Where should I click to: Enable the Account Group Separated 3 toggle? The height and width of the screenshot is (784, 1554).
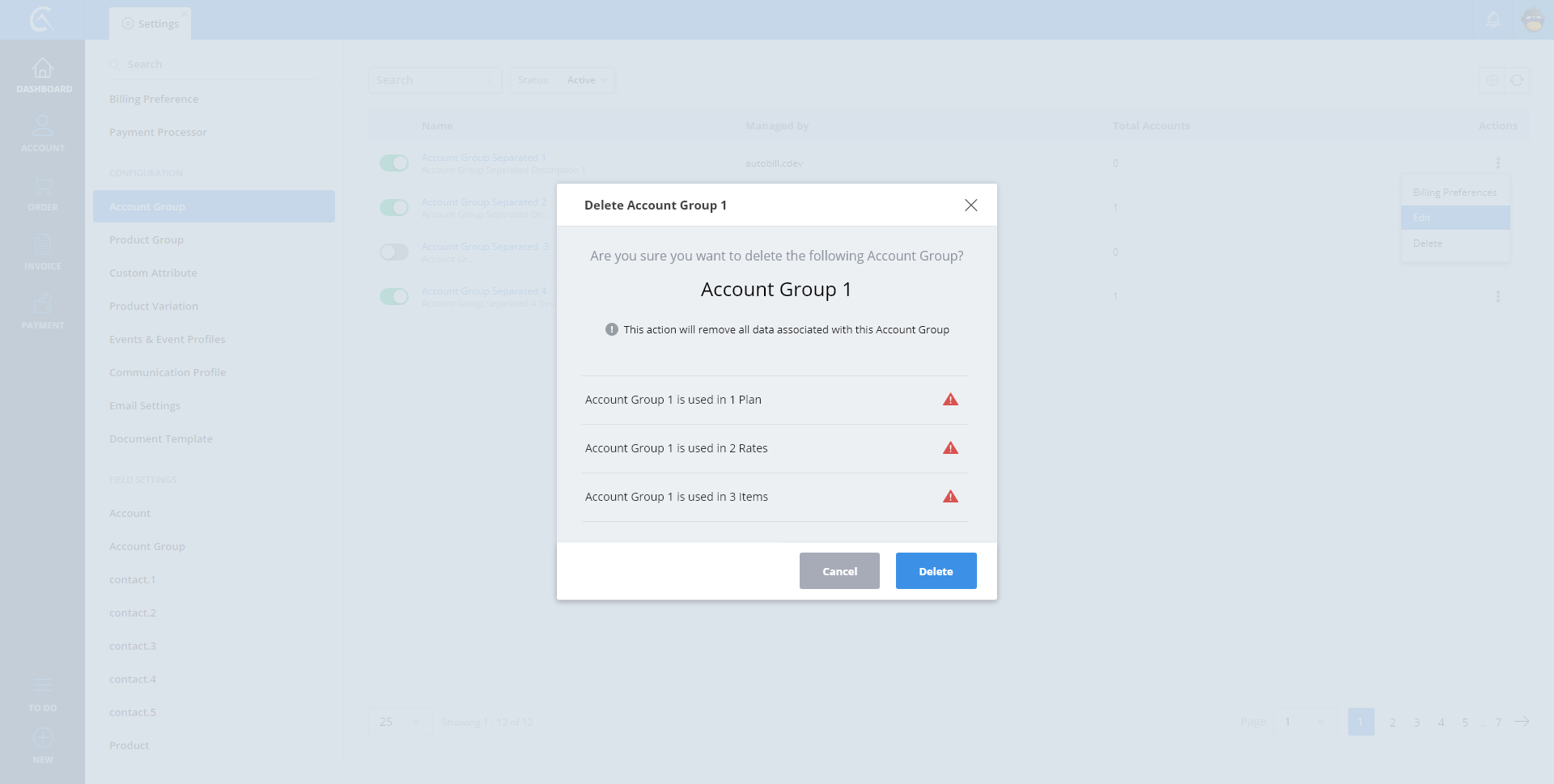394,252
